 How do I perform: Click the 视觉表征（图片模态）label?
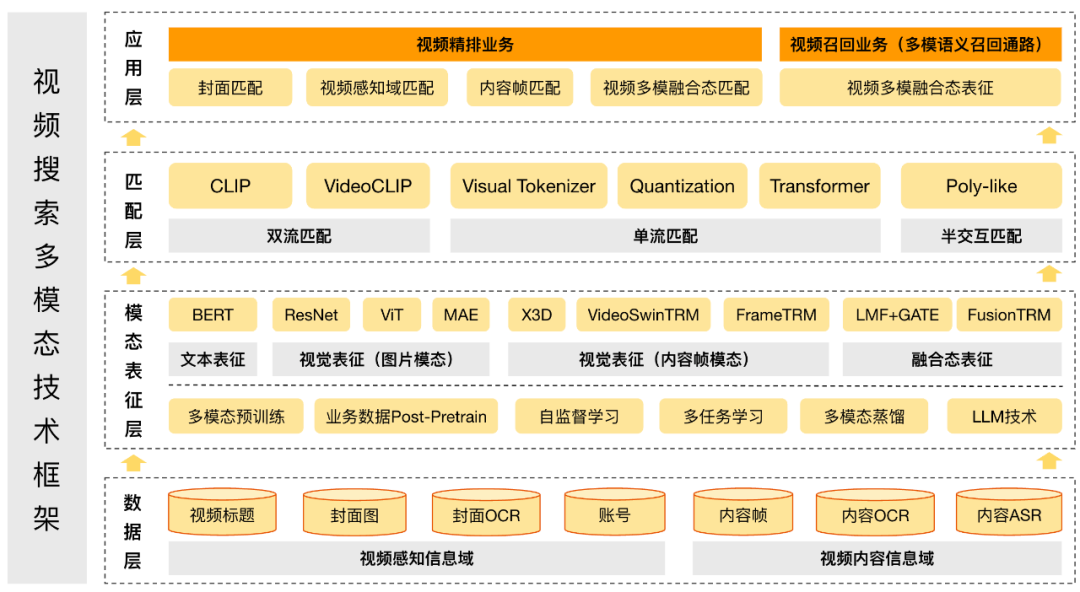point(381,359)
